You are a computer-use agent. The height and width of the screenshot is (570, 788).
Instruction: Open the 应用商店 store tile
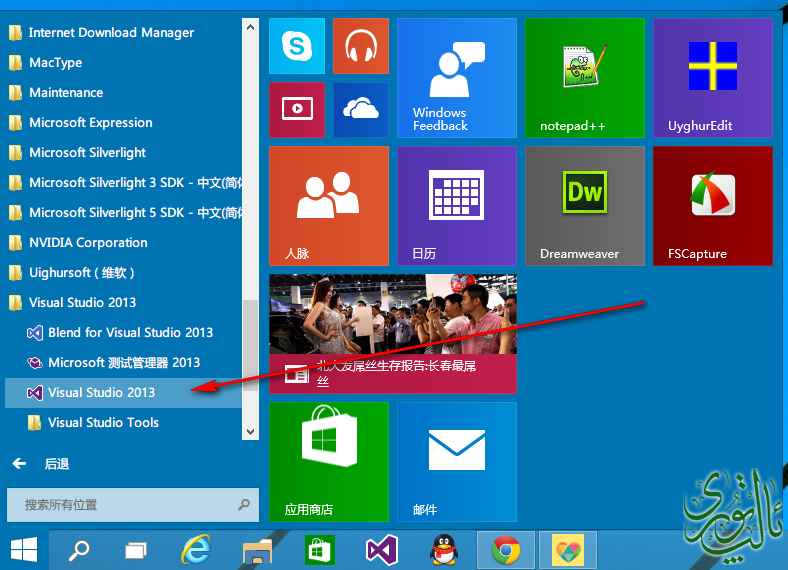(329, 462)
